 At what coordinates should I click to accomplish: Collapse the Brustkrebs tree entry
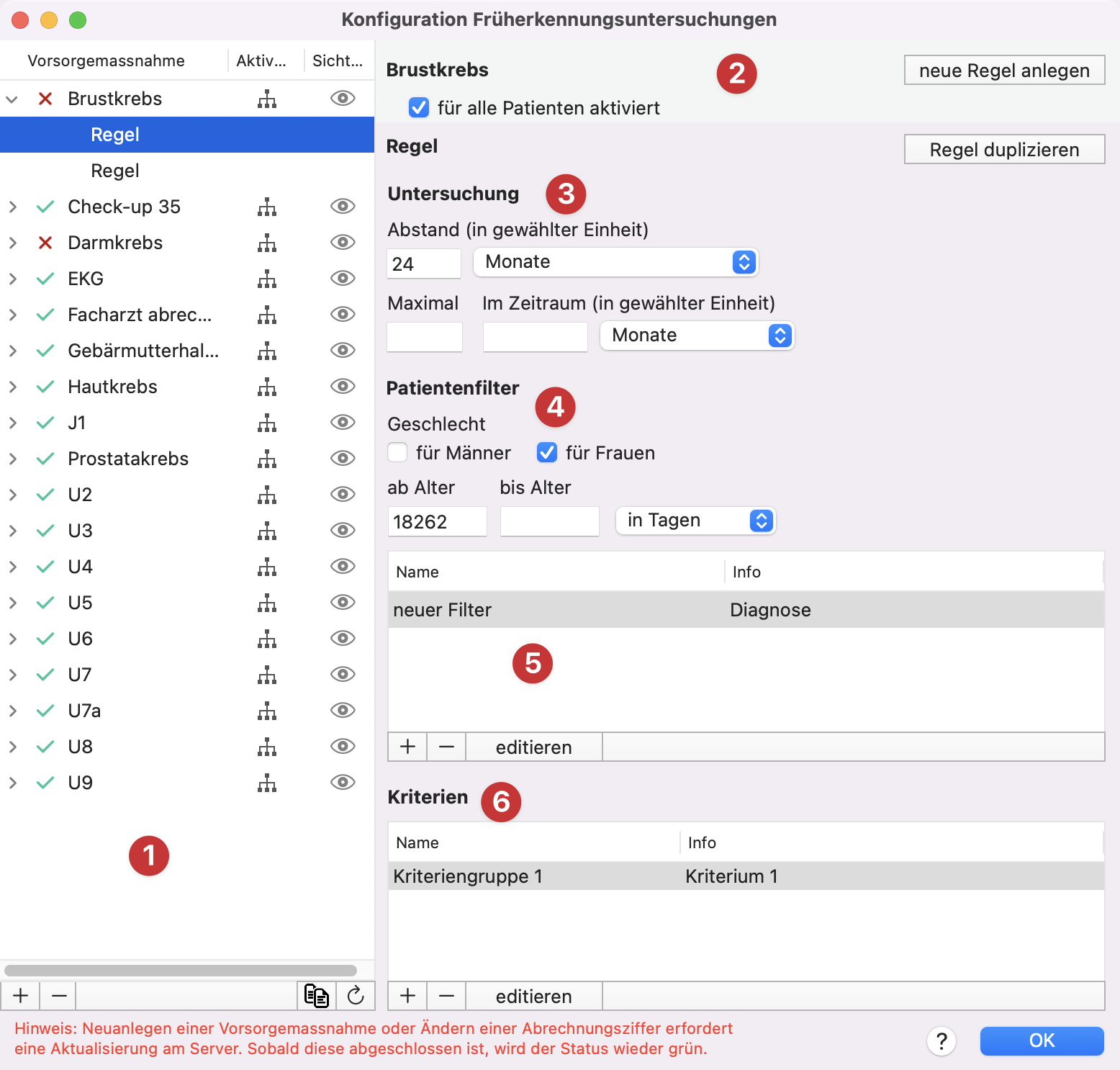pos(12,99)
